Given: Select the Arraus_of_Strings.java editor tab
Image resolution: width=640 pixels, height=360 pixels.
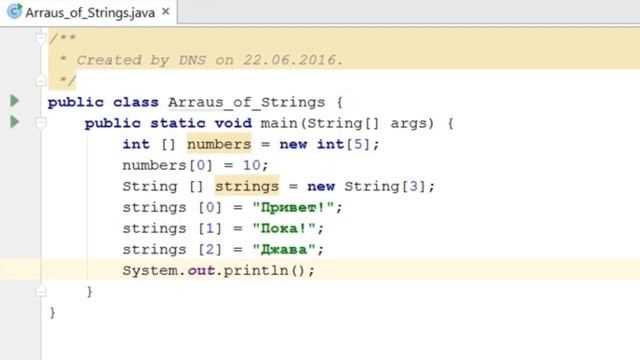Looking at the screenshot, I should tap(89, 12).
